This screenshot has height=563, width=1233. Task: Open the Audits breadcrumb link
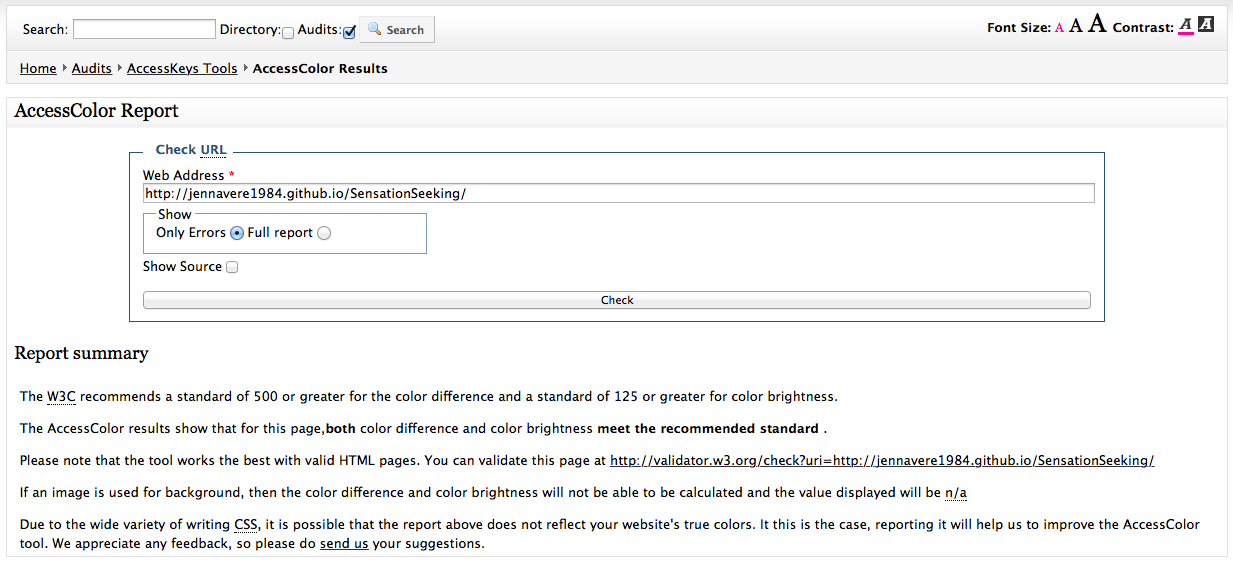click(x=92, y=69)
